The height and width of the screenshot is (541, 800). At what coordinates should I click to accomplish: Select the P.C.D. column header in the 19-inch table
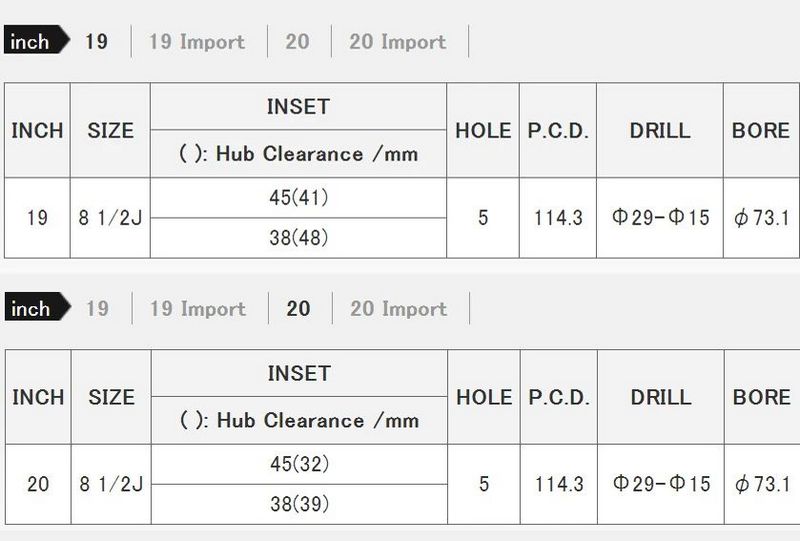click(x=558, y=130)
